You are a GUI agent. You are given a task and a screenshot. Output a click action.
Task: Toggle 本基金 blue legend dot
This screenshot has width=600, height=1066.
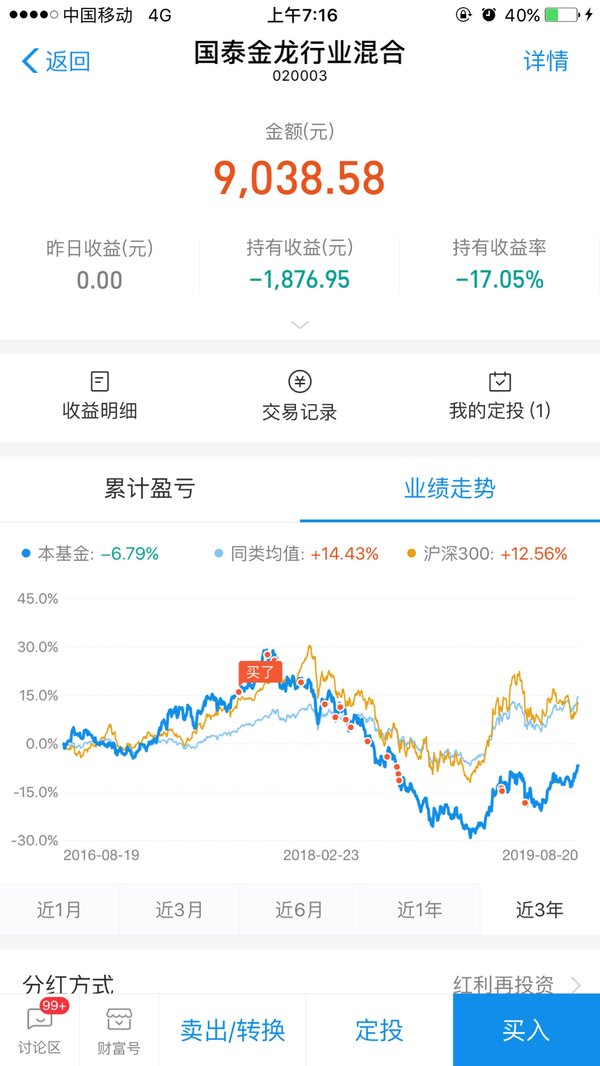27,554
